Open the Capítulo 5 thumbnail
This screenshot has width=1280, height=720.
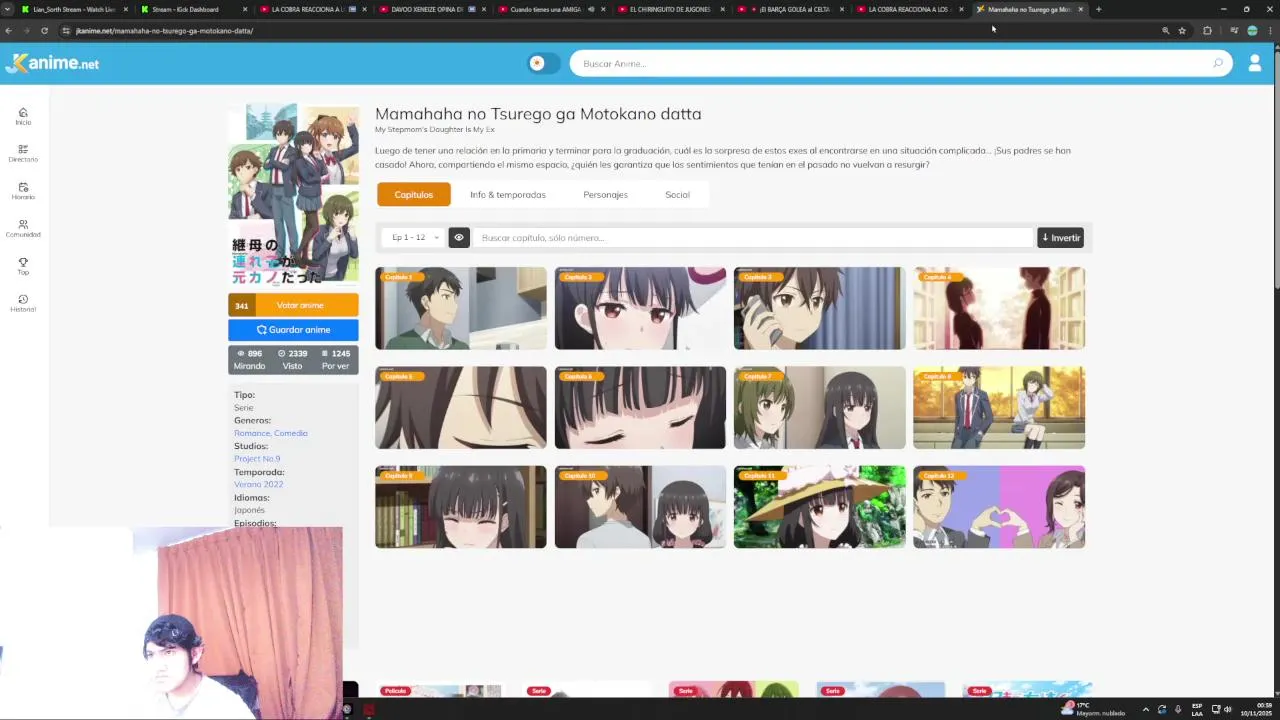pyautogui.click(x=461, y=407)
